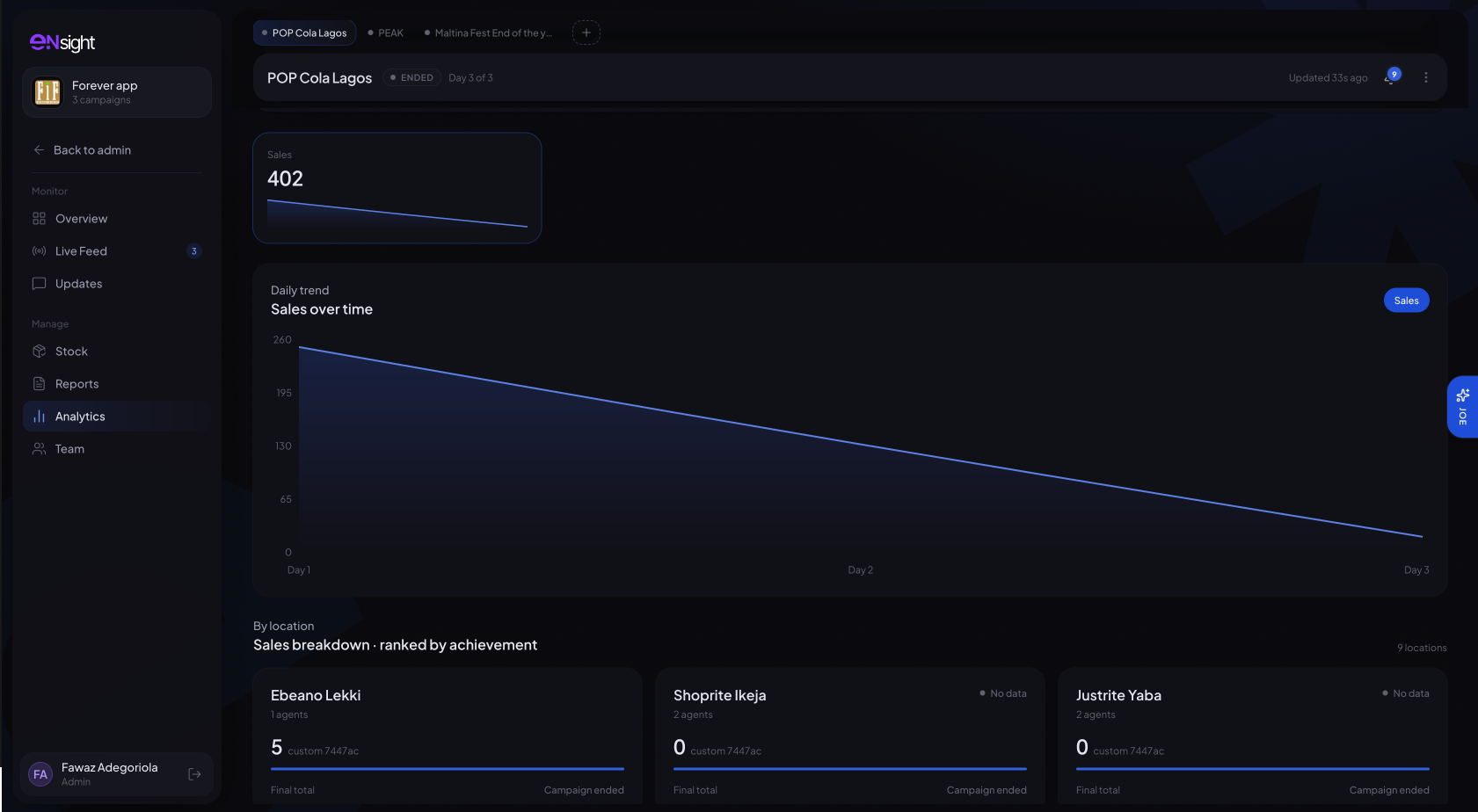Switch to the PEAK campaign tab
1478x812 pixels.
[x=386, y=33]
